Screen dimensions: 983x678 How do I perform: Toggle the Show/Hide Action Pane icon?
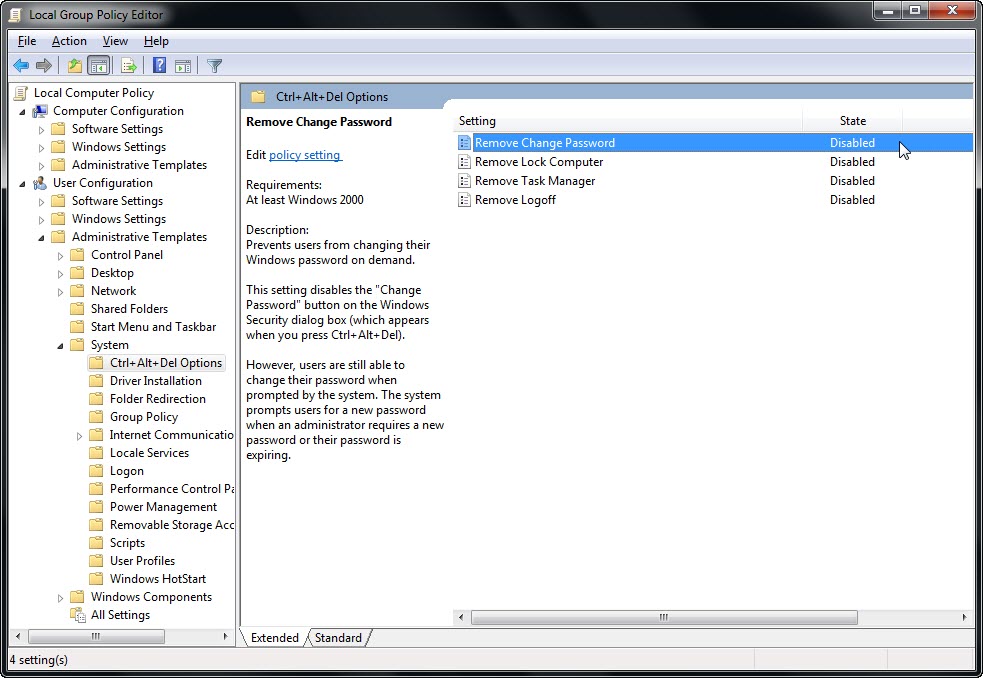pos(183,65)
